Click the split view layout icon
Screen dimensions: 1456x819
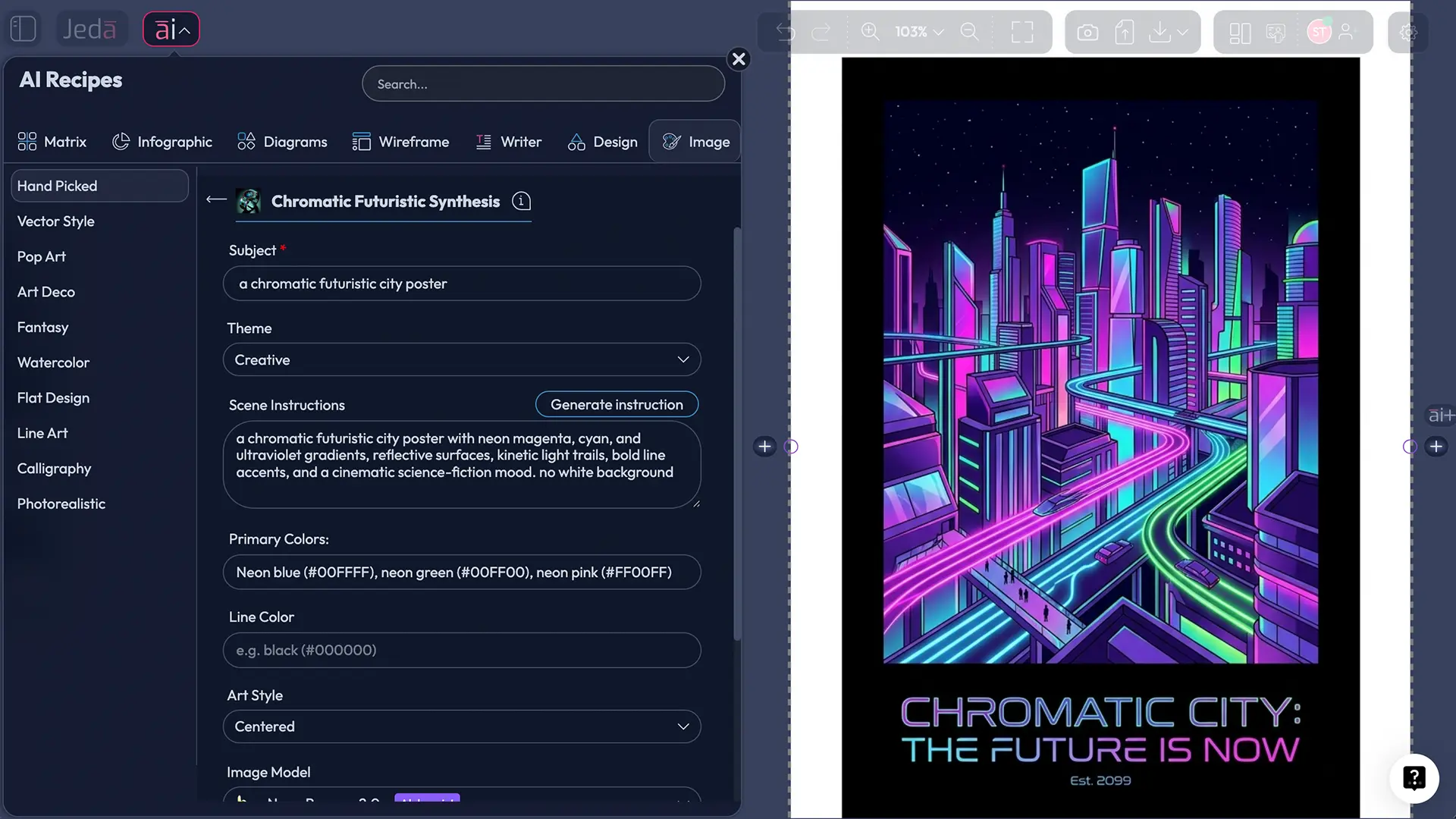coord(1240,33)
